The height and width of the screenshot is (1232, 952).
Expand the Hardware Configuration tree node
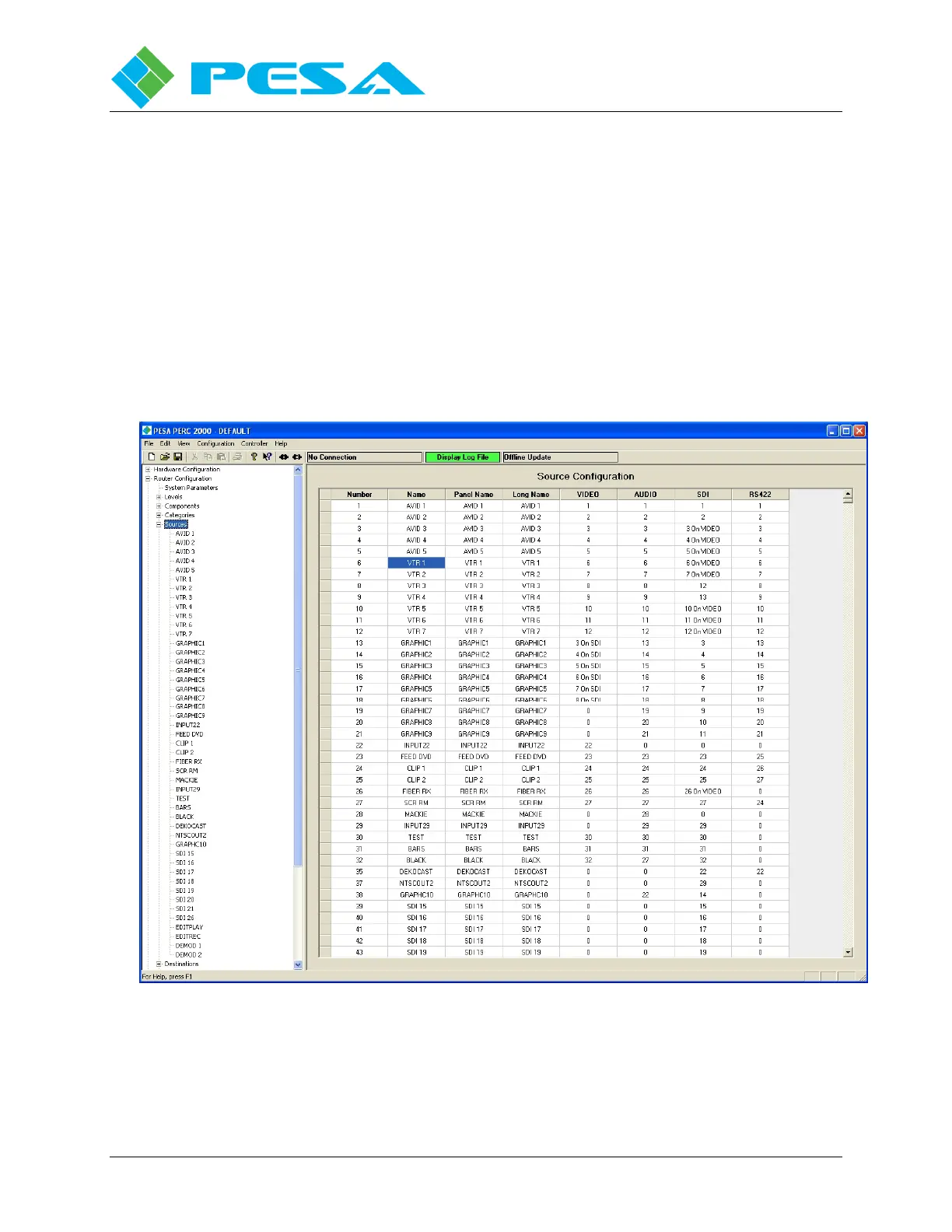tap(148, 470)
